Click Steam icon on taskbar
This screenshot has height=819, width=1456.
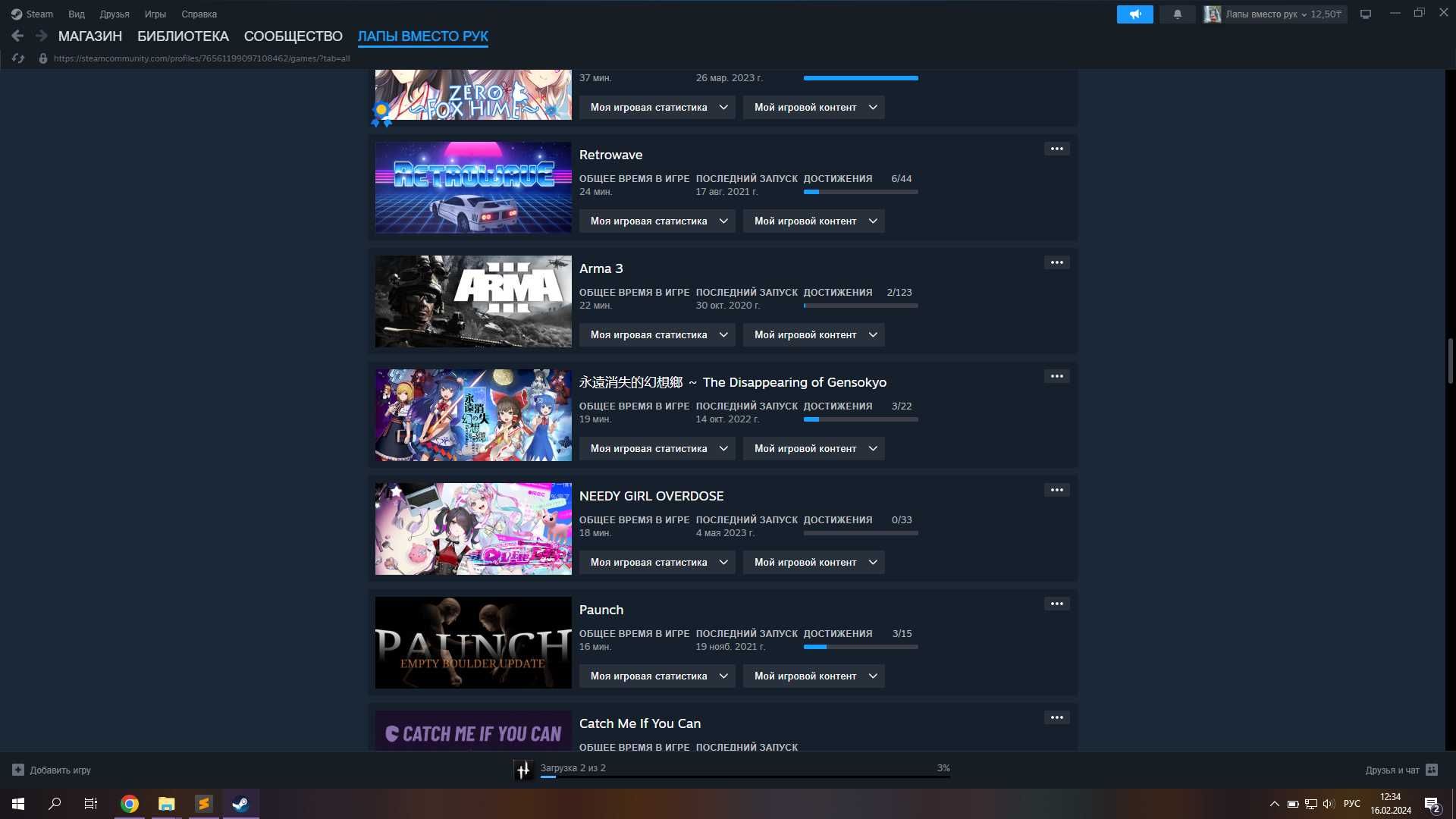pyautogui.click(x=241, y=804)
